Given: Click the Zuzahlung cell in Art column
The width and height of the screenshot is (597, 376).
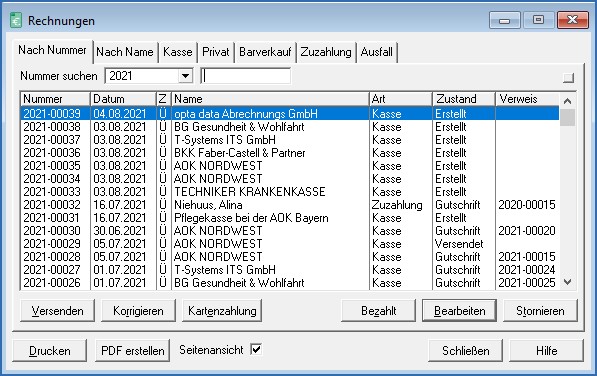Looking at the screenshot, I should pos(397,205).
